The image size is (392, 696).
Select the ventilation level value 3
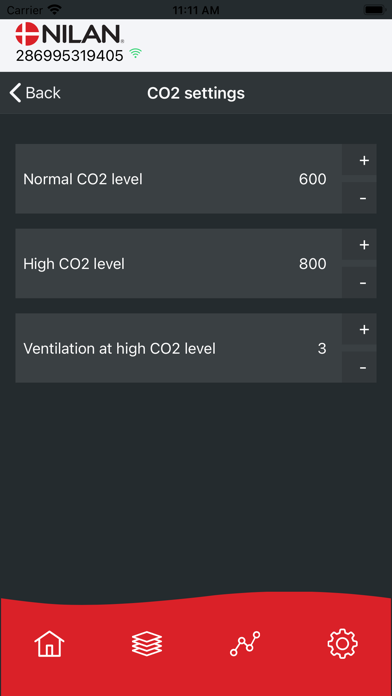(322, 349)
